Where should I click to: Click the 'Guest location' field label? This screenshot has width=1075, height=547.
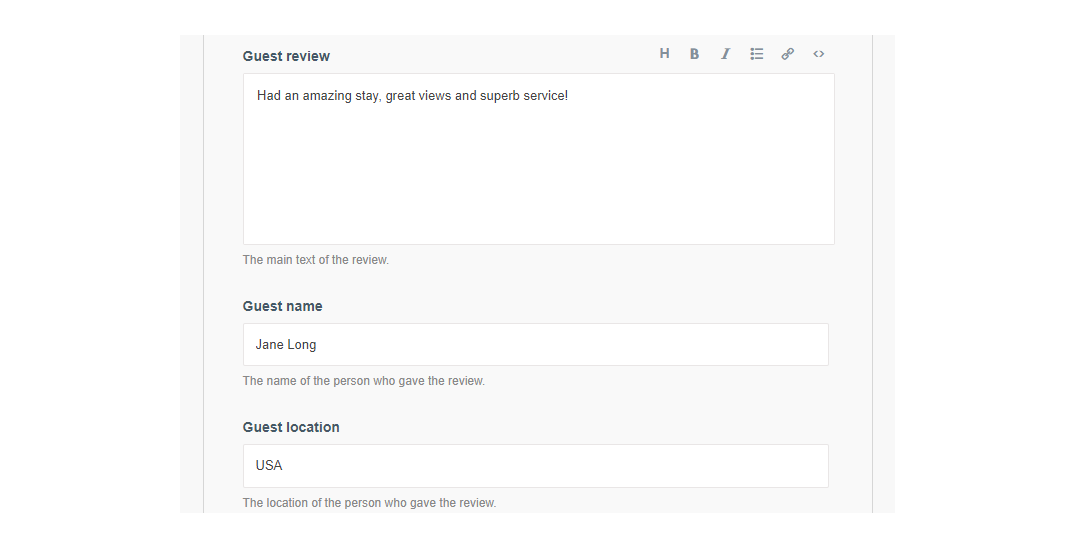tap(291, 427)
